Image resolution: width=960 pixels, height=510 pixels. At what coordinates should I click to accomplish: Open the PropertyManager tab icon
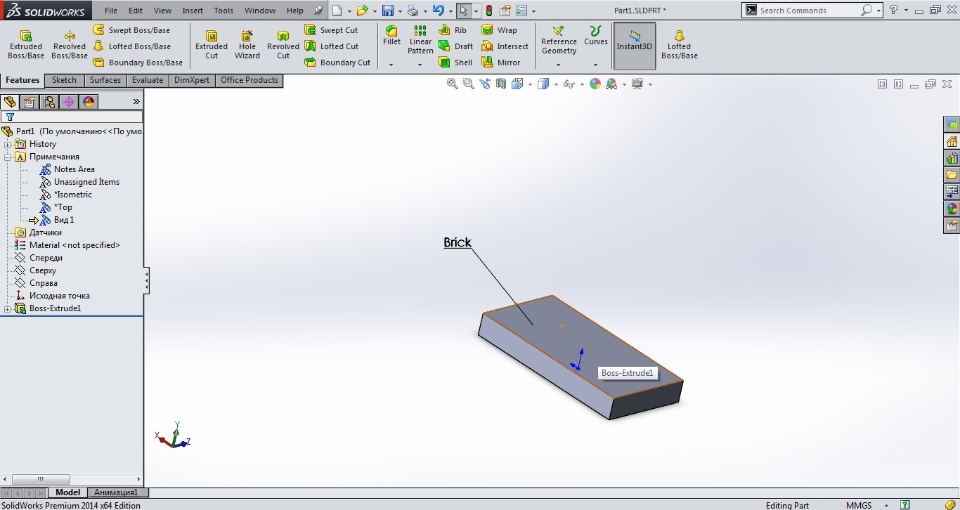29,102
